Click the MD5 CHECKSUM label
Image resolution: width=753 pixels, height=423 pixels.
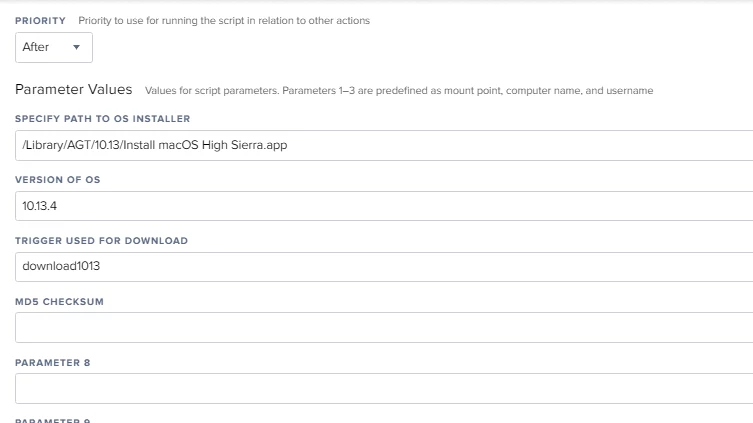(59, 301)
